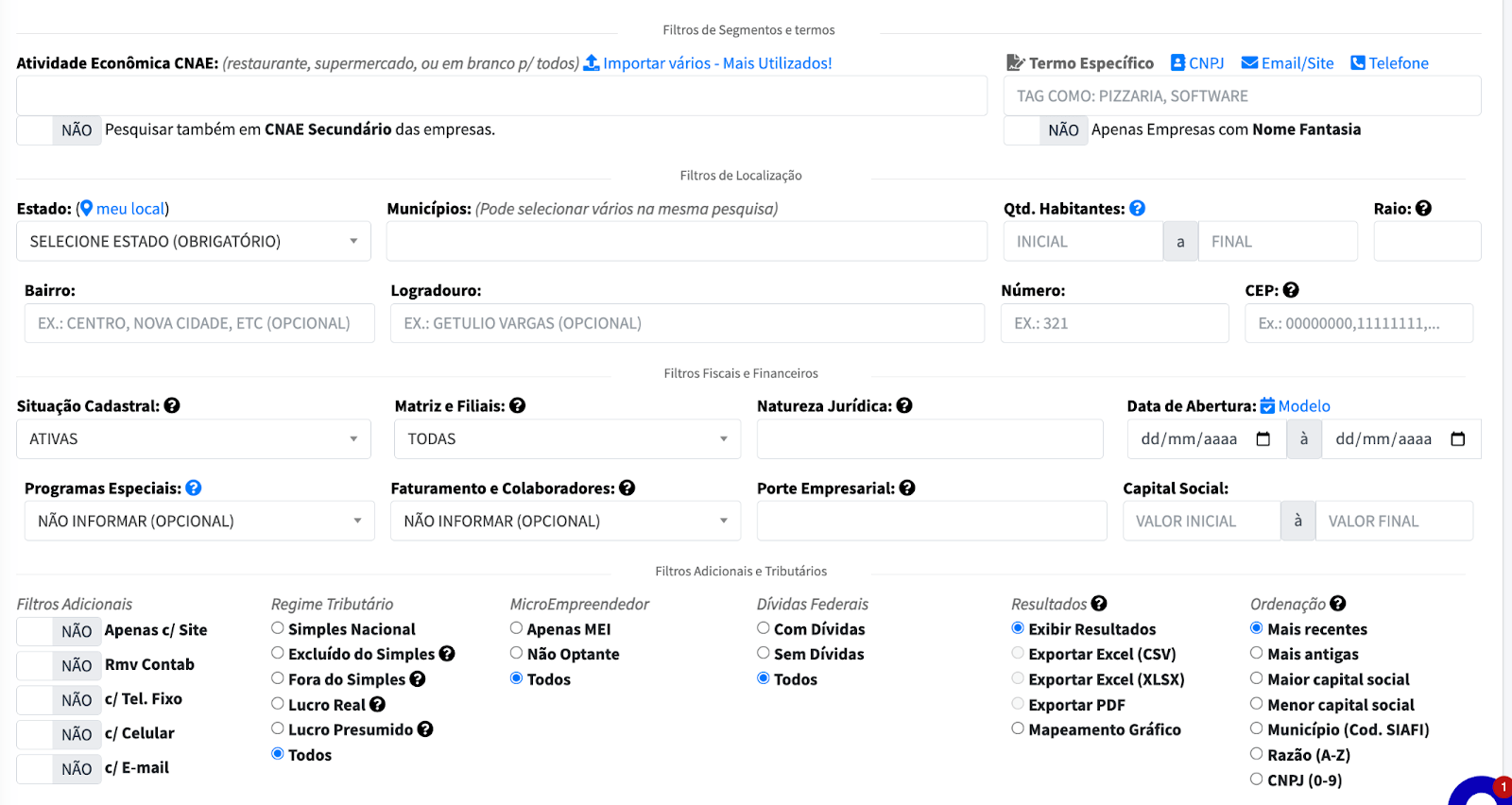
Task: Open Faturamento e Colaboradores dropdown
Action: point(565,521)
